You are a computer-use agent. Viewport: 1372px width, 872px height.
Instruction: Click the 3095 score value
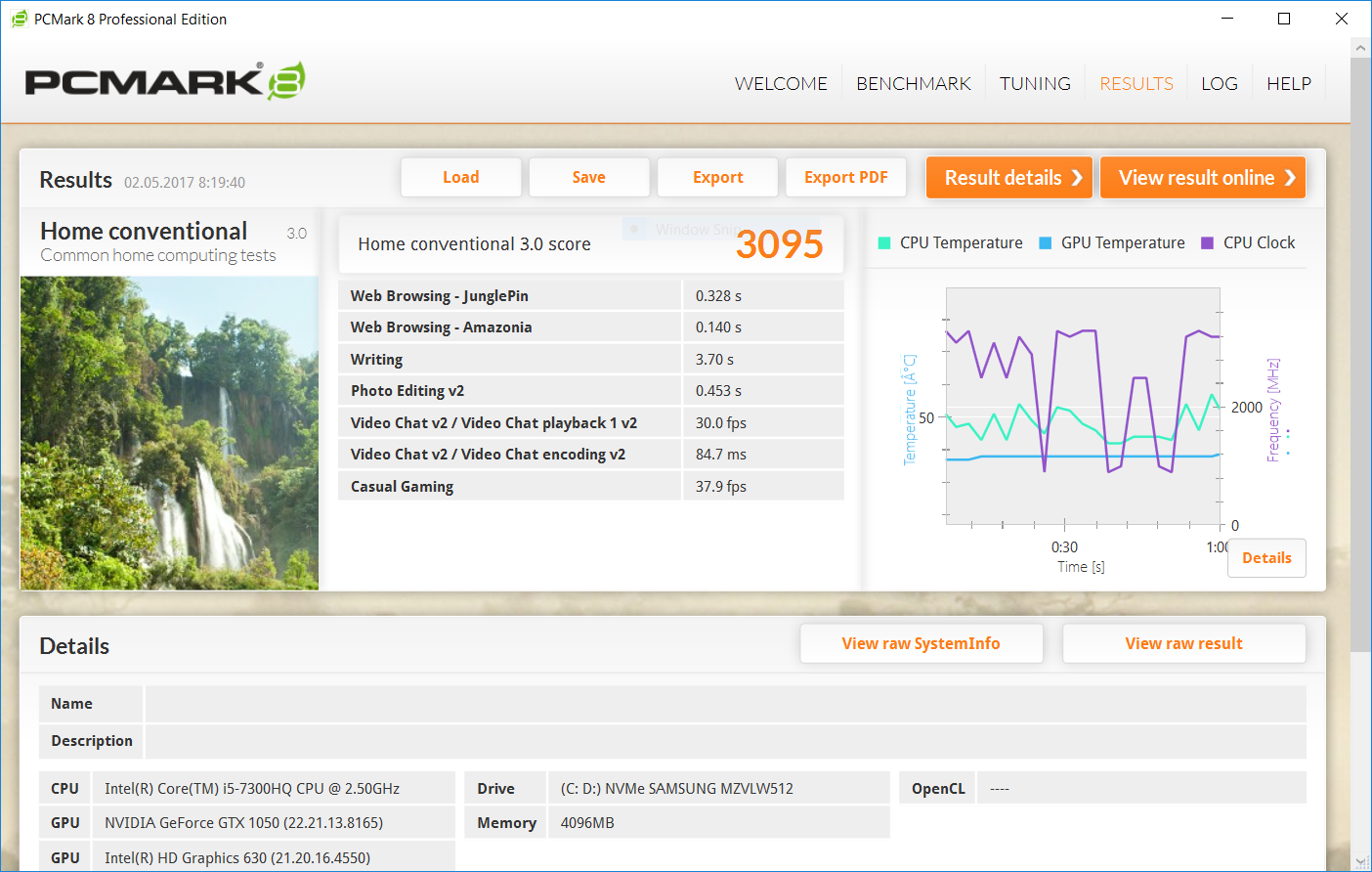[x=780, y=244]
